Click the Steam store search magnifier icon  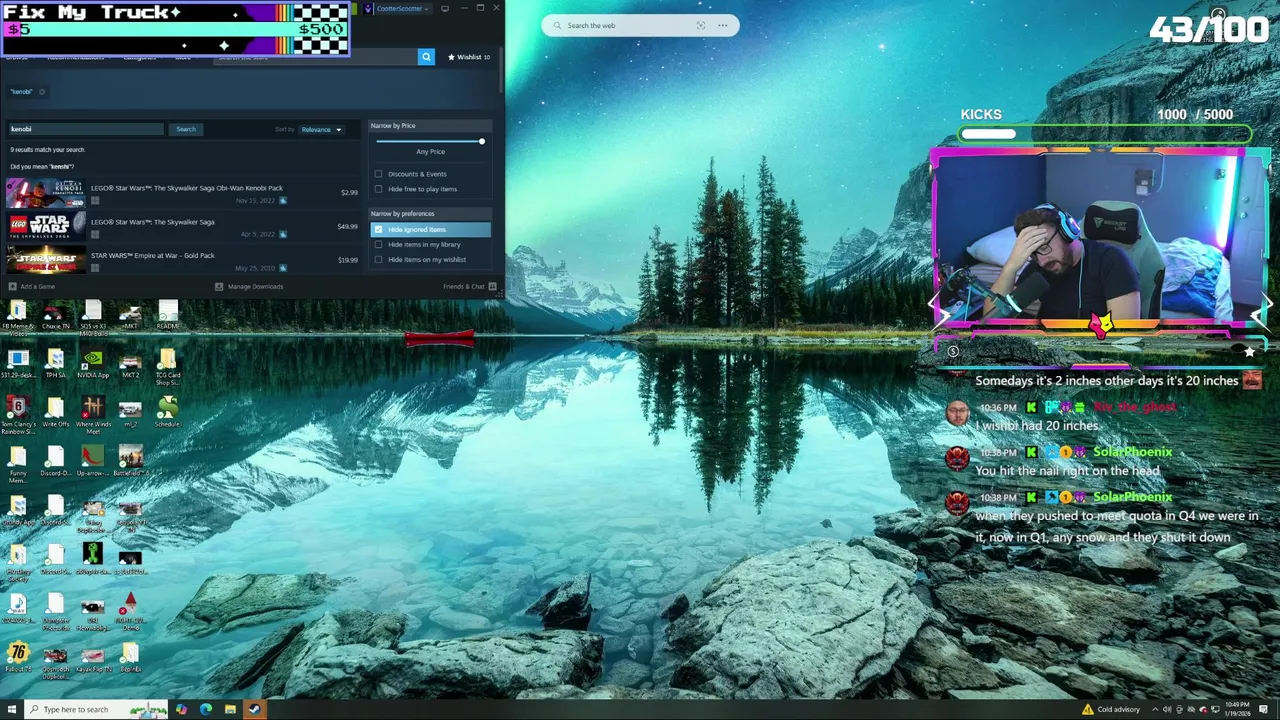tap(426, 57)
